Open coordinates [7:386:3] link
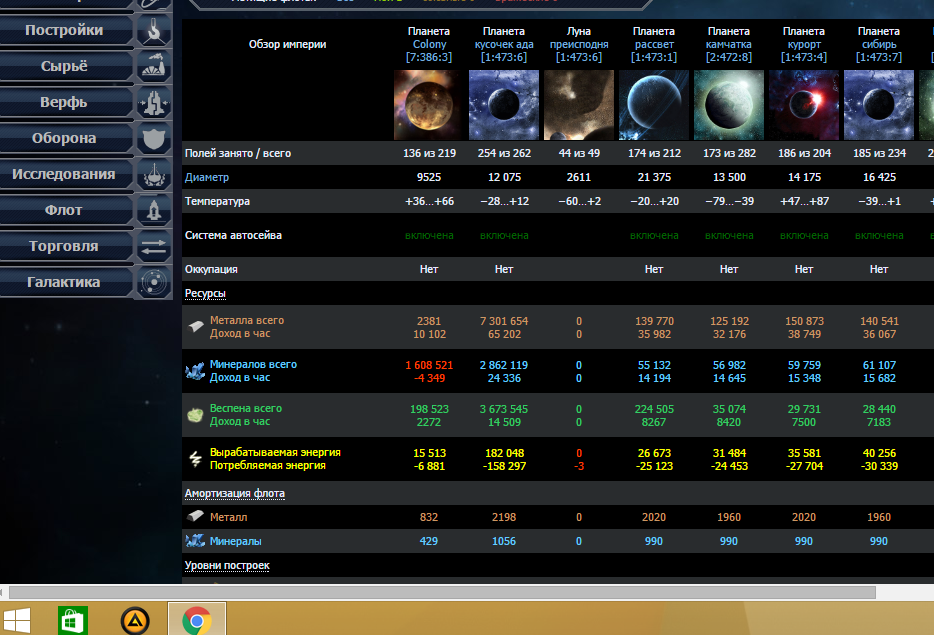The width and height of the screenshot is (934, 635). coord(429,57)
